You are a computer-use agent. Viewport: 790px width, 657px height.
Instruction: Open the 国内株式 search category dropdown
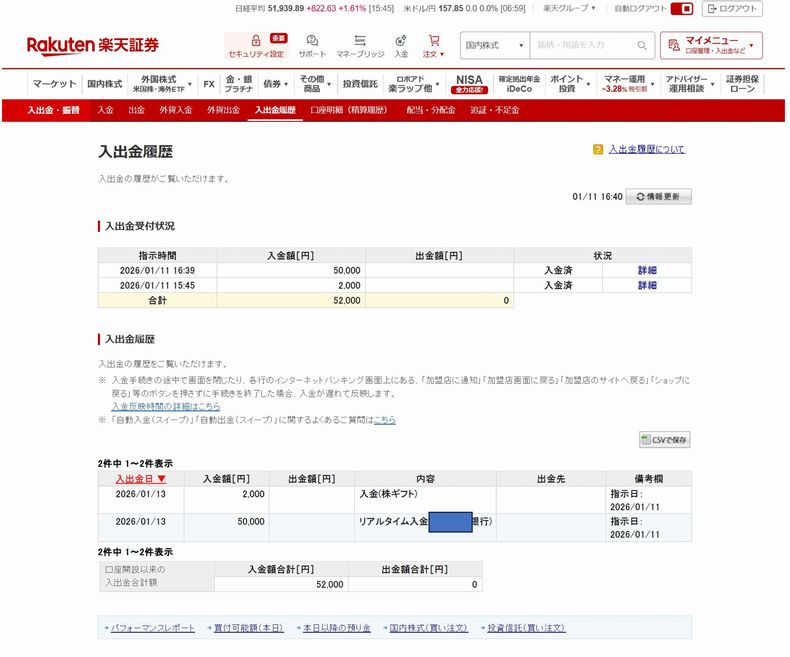tap(494, 45)
